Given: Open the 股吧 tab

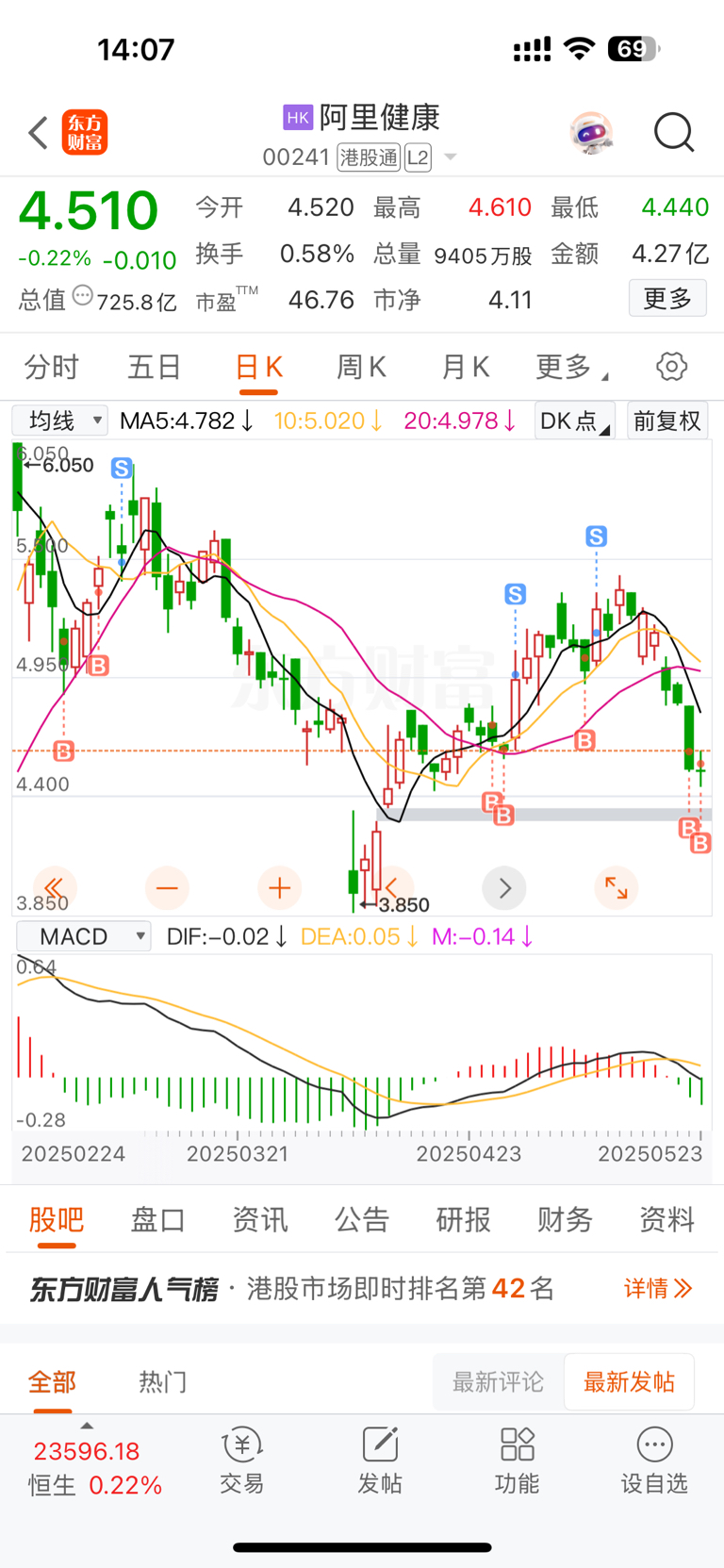Looking at the screenshot, I should 57,1220.
